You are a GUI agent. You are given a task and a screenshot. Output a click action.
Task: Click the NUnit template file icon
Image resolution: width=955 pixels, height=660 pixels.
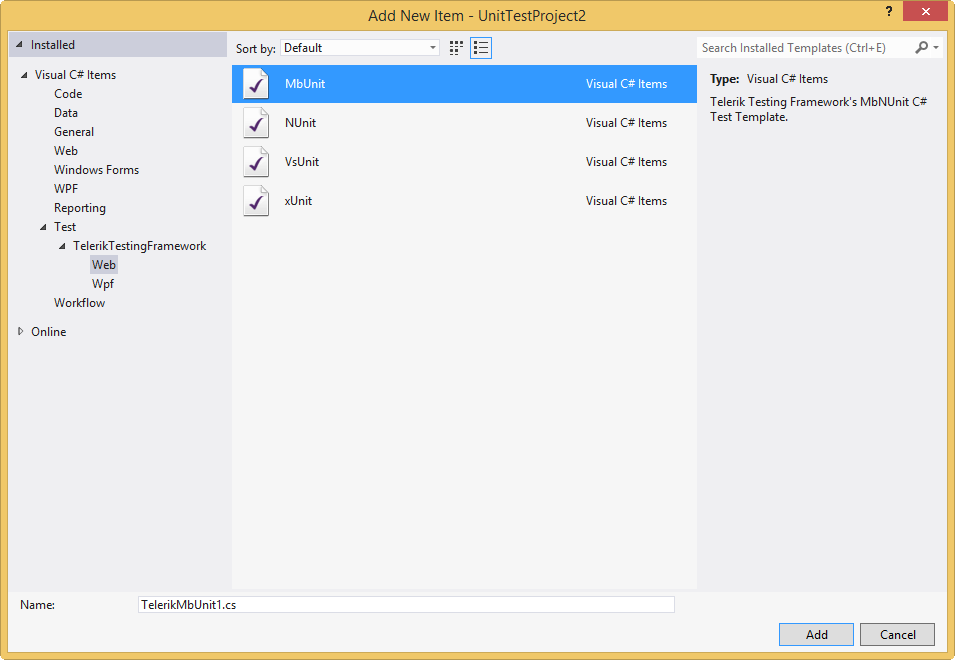click(256, 123)
